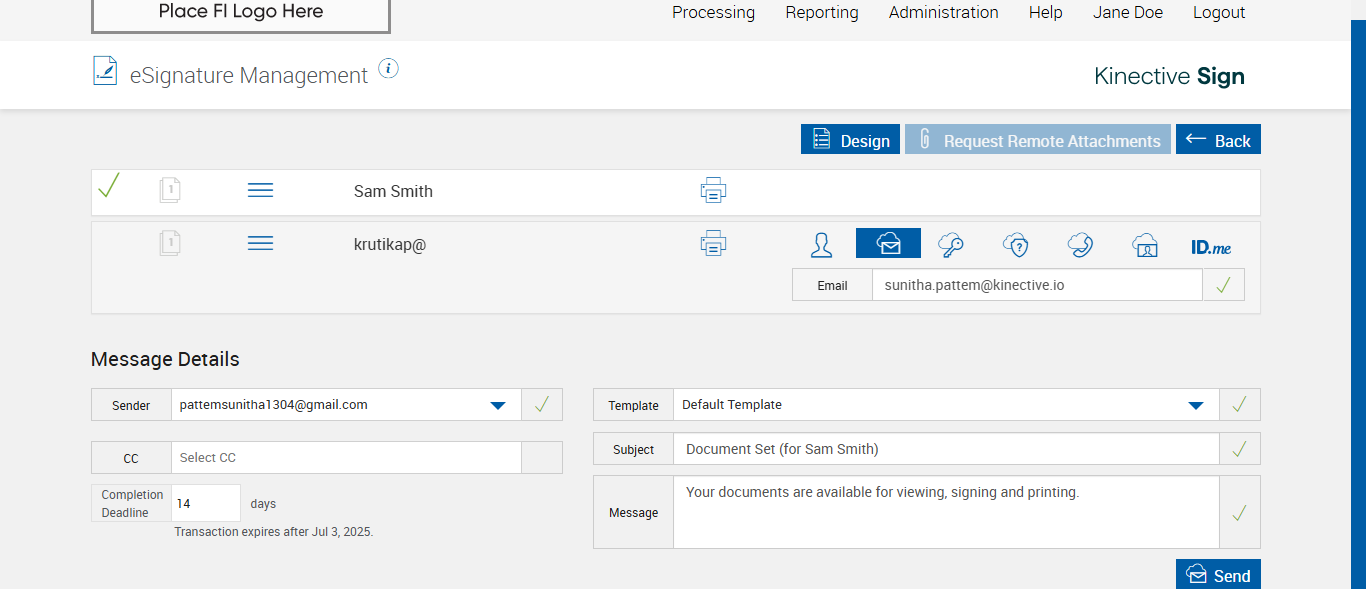The height and width of the screenshot is (589, 1366).
Task: Click the Completion Deadline days field
Action: point(205,504)
